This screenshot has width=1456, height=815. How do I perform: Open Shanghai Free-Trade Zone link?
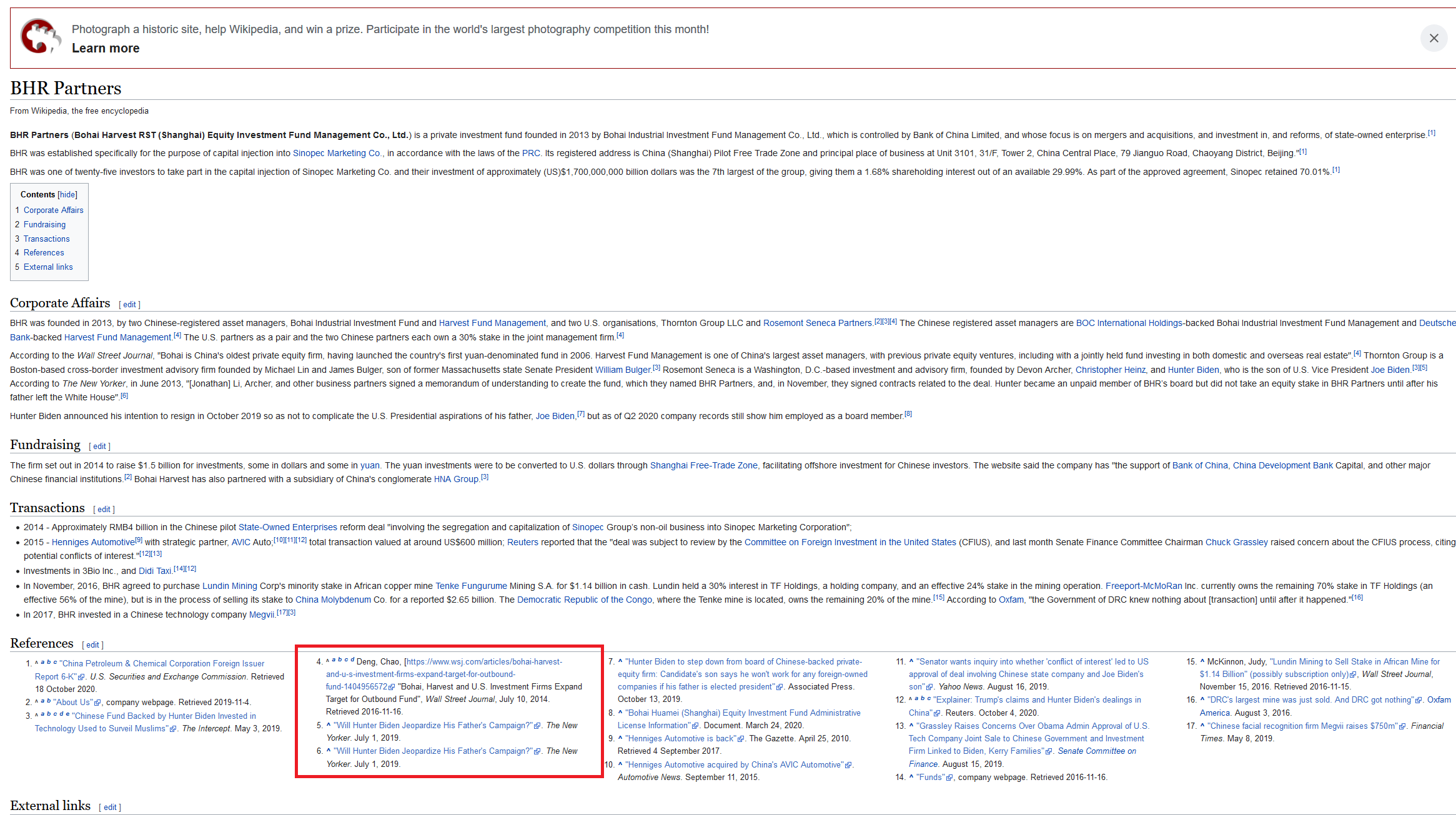point(703,466)
